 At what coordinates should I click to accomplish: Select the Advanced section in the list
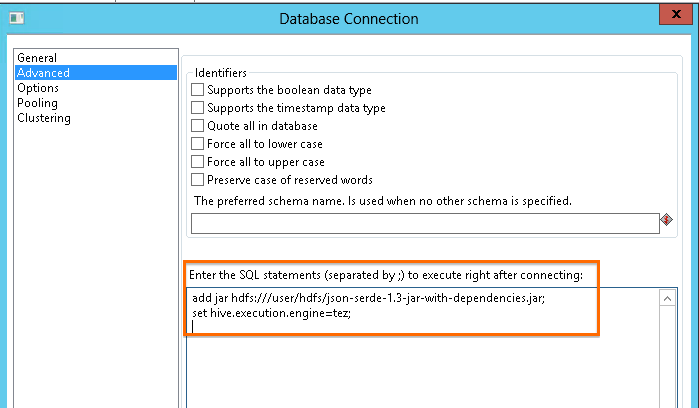pos(96,73)
